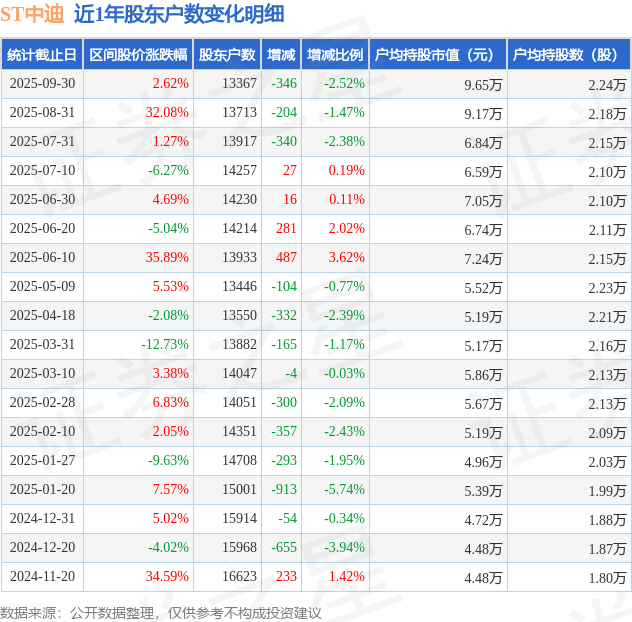
Task: Click the market value 4.72万
Action: (483, 520)
